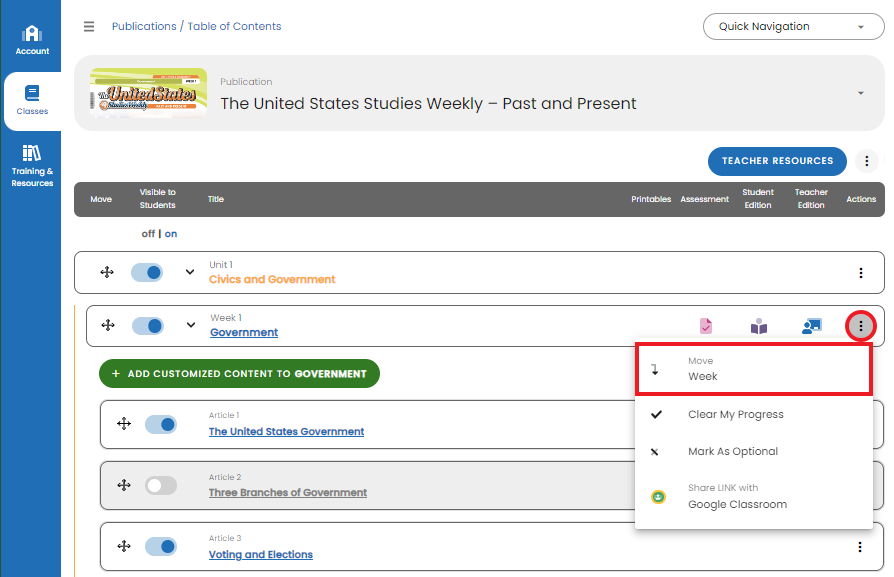Open more options beside Teacher Resources
The width and height of the screenshot is (894, 577).
867,161
